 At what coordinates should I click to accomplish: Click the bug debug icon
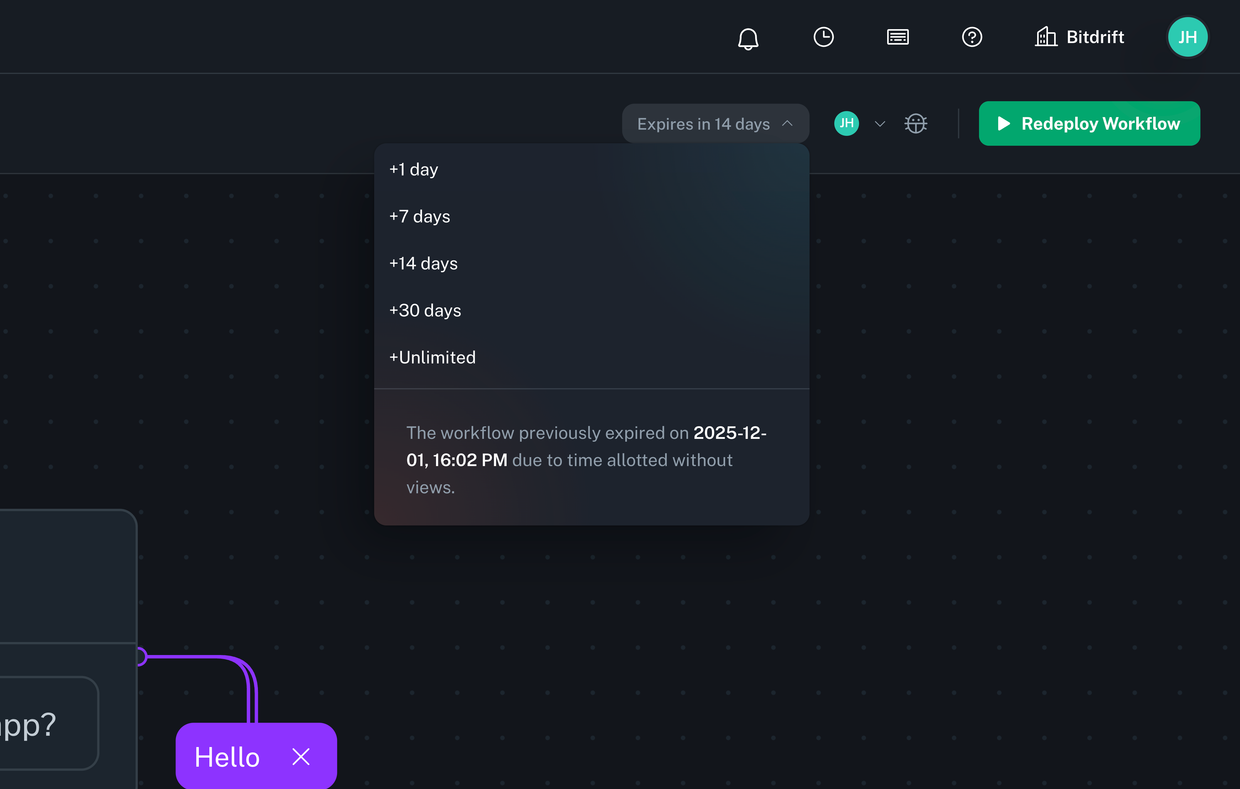click(x=915, y=123)
